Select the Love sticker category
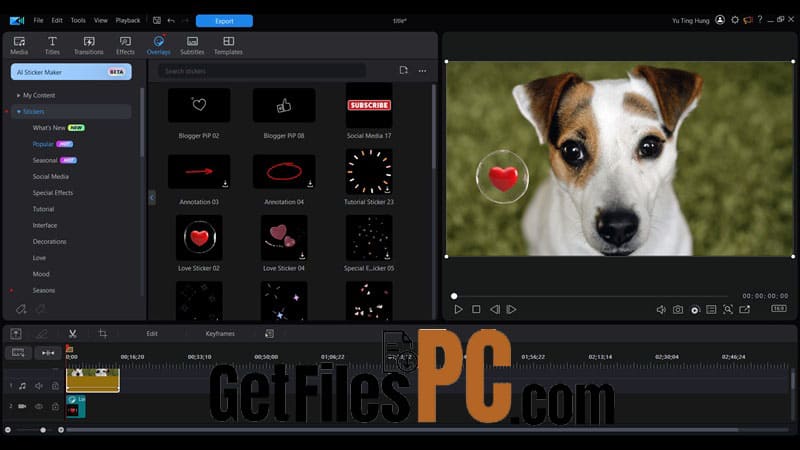This screenshot has height=450, width=800. point(39,258)
